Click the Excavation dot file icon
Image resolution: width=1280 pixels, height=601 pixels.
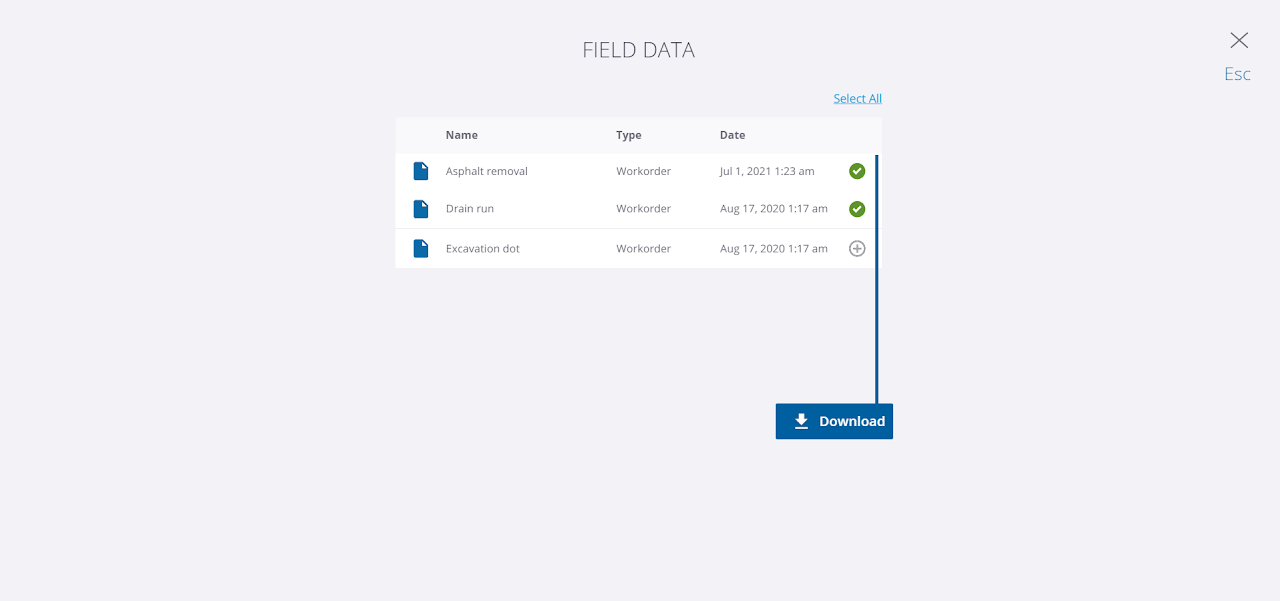click(x=421, y=248)
